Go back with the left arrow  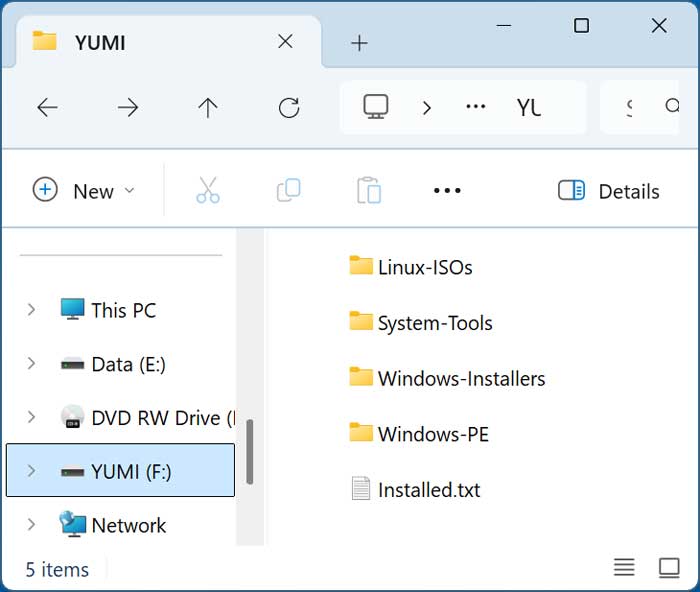[x=47, y=108]
